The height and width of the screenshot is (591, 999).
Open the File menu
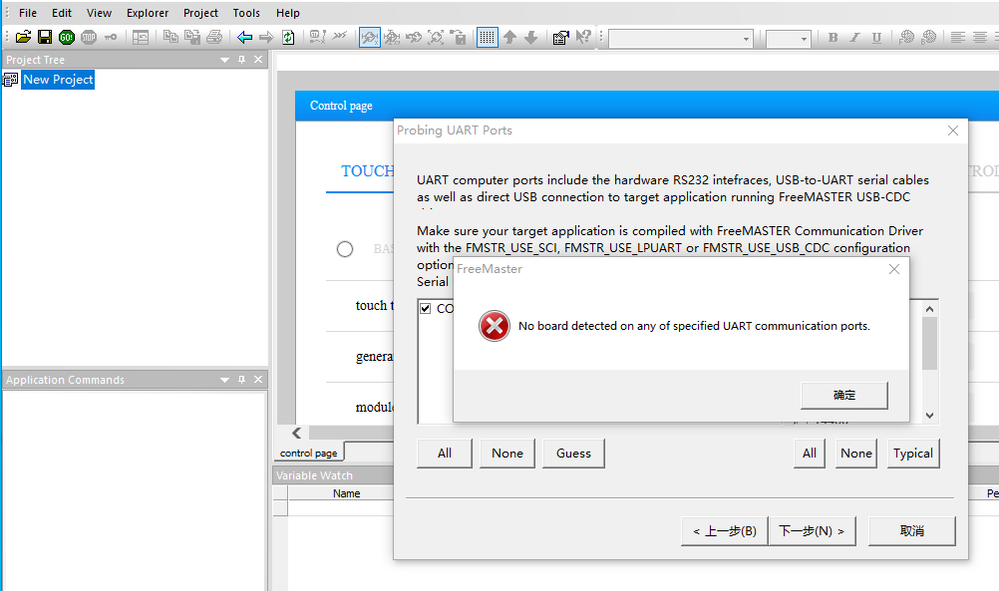[27, 13]
